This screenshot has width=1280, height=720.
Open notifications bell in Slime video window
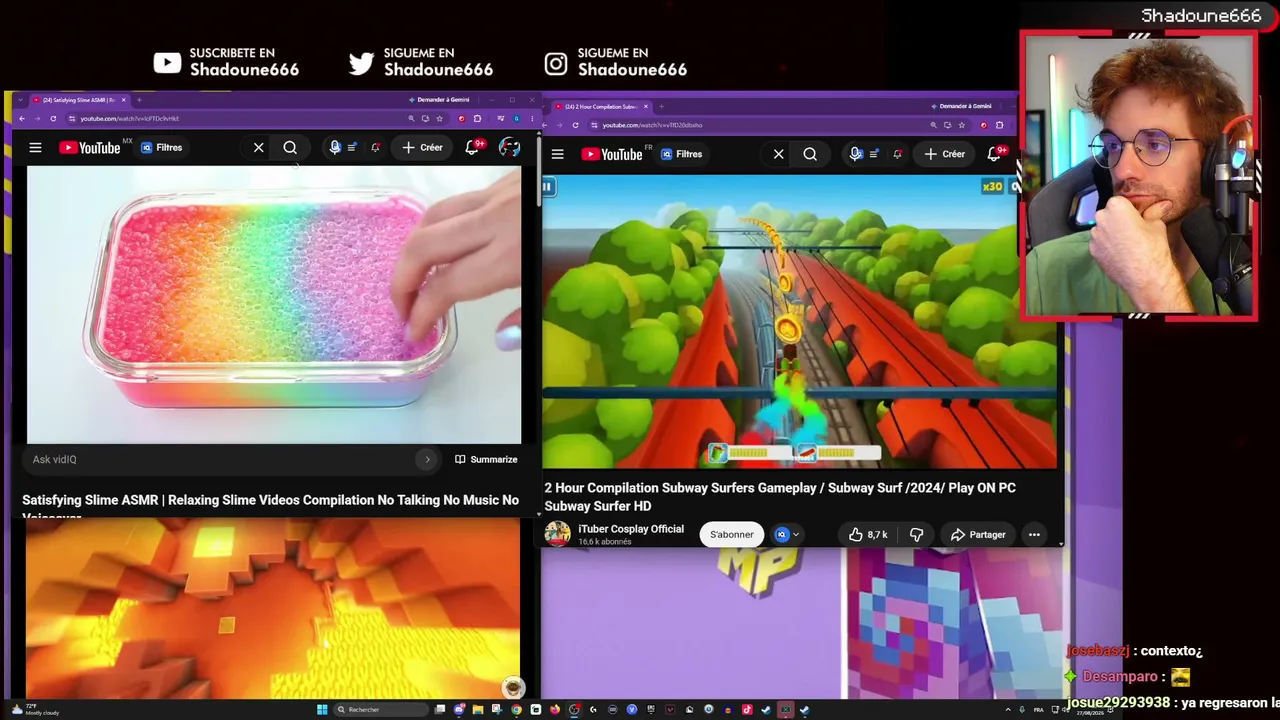tap(472, 147)
